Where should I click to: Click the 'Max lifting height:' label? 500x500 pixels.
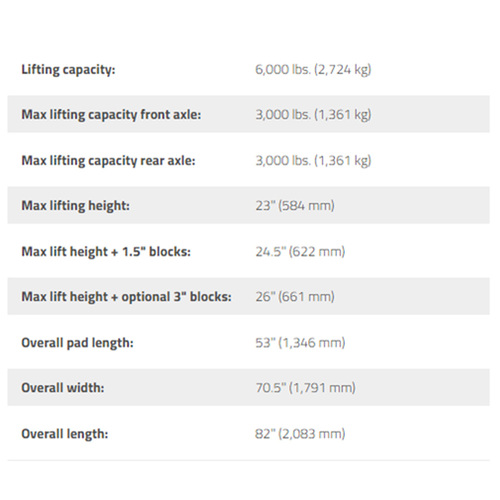click(75, 206)
